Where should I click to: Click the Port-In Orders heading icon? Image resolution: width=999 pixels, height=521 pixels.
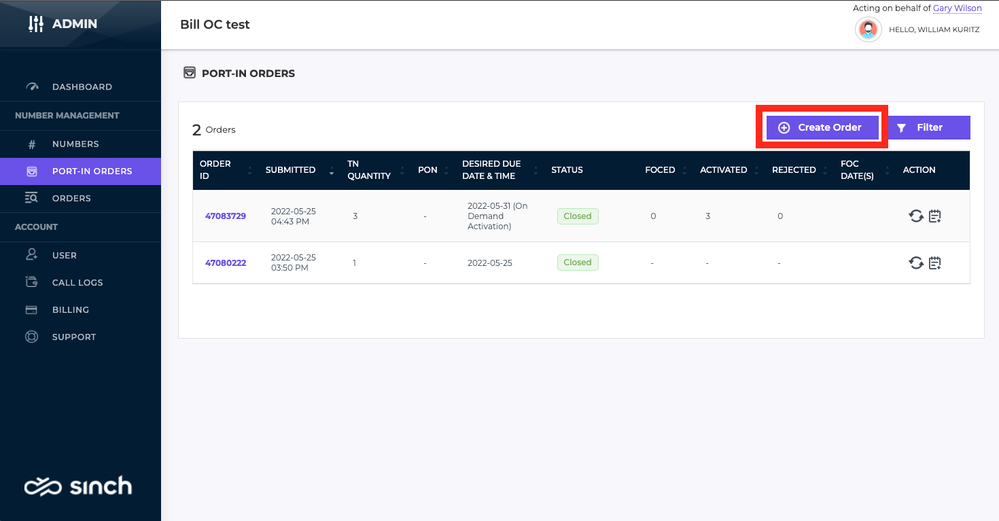pos(189,73)
